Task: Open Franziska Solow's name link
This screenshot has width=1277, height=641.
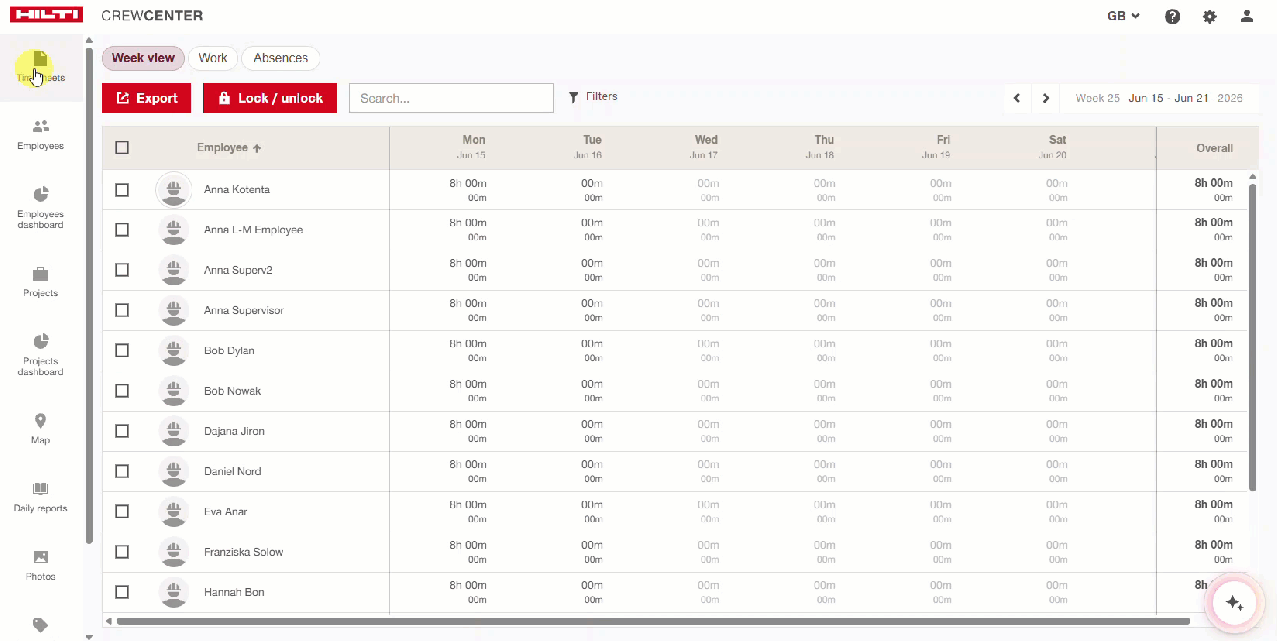Action: click(244, 552)
